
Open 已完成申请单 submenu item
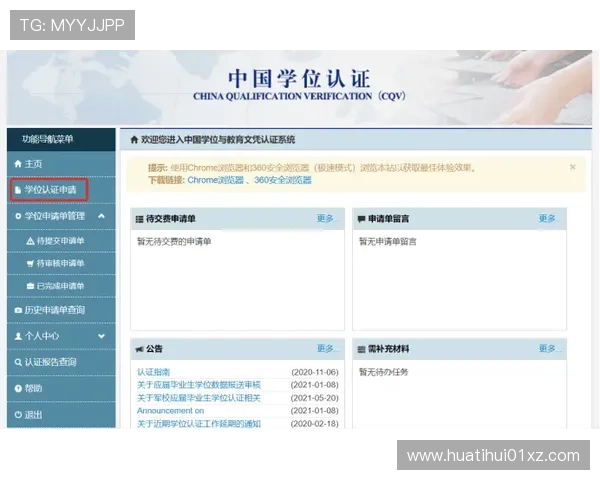[x=60, y=286]
